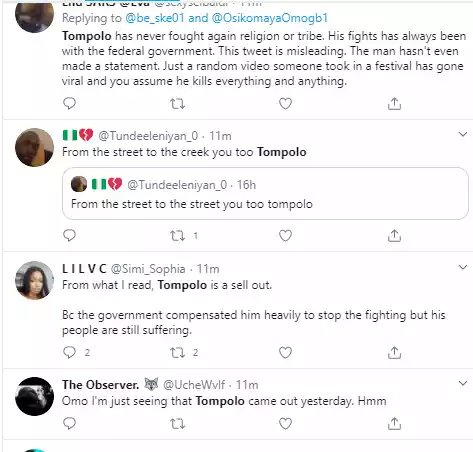Reply to the first tweet about Tompolo and religion

(x=69, y=104)
